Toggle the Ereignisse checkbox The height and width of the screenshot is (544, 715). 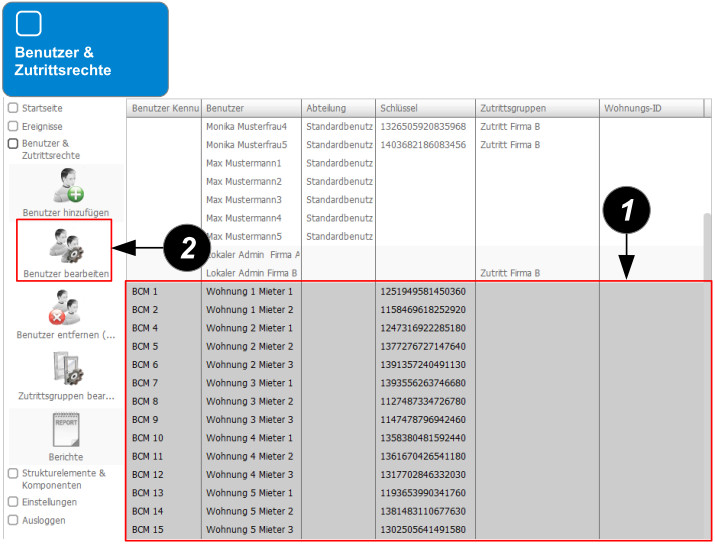click(x=13, y=127)
